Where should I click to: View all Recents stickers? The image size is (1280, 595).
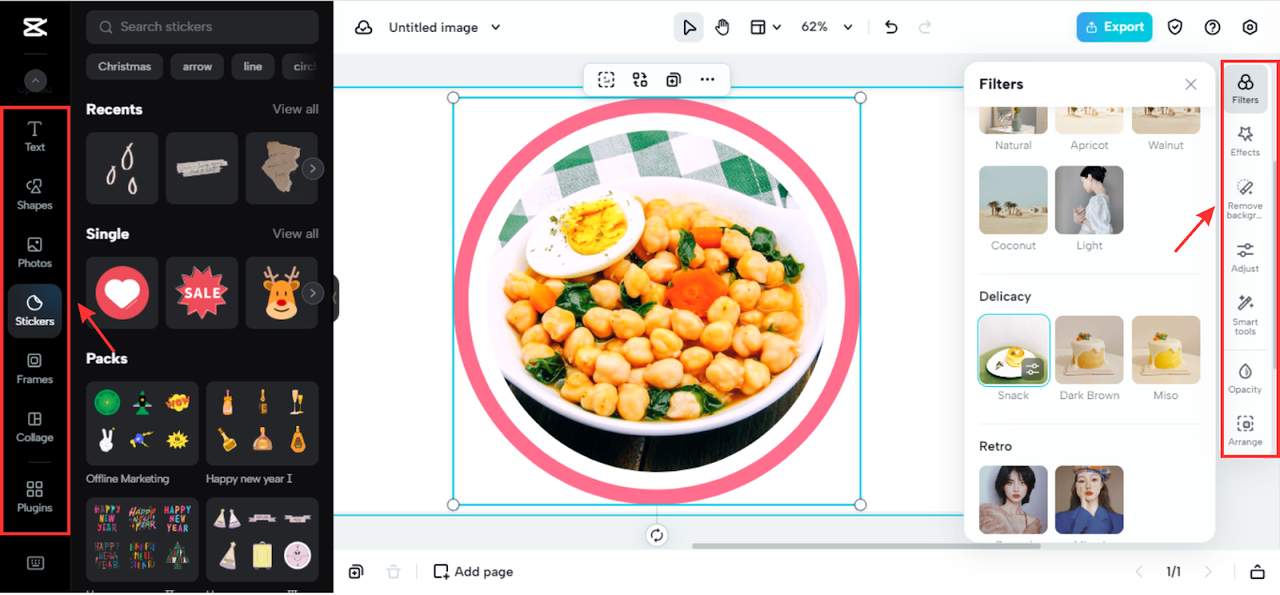click(295, 109)
